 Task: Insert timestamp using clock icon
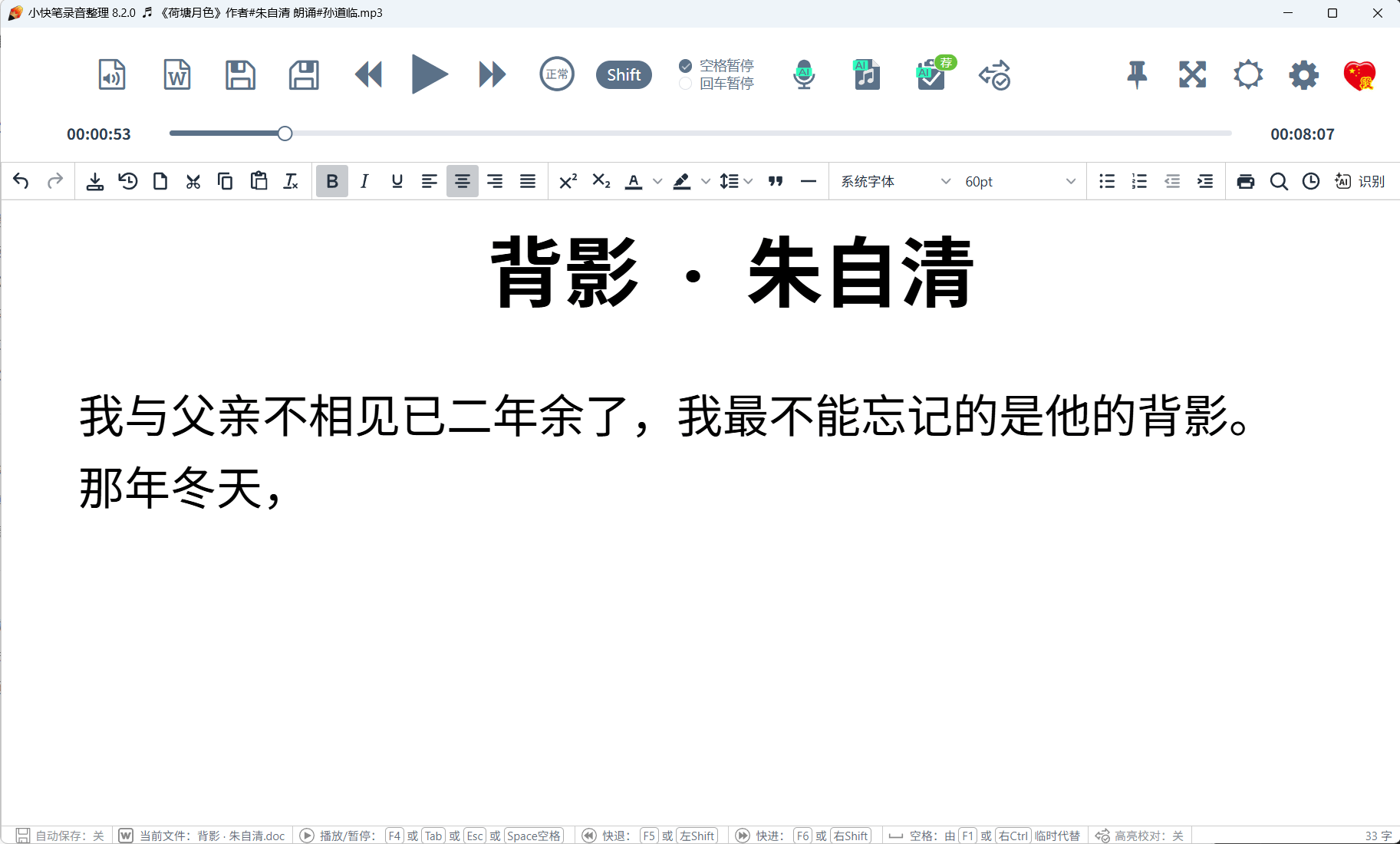click(1311, 182)
